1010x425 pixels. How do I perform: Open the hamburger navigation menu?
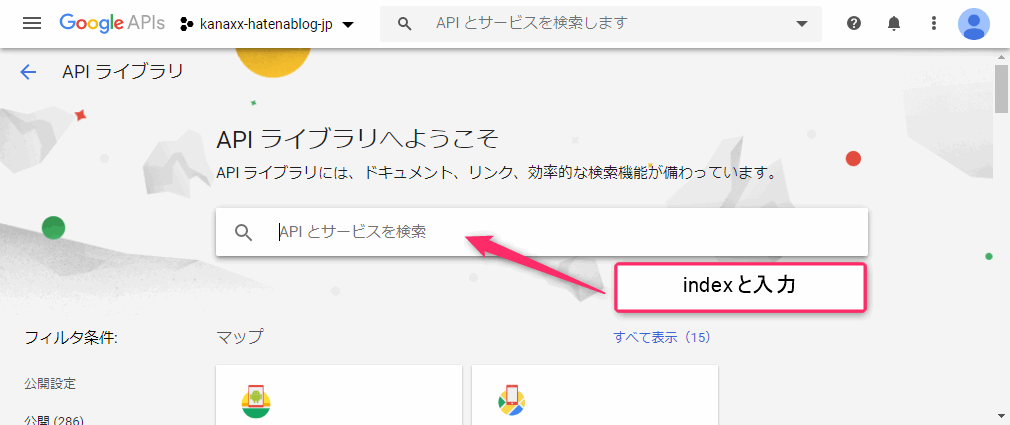32,24
